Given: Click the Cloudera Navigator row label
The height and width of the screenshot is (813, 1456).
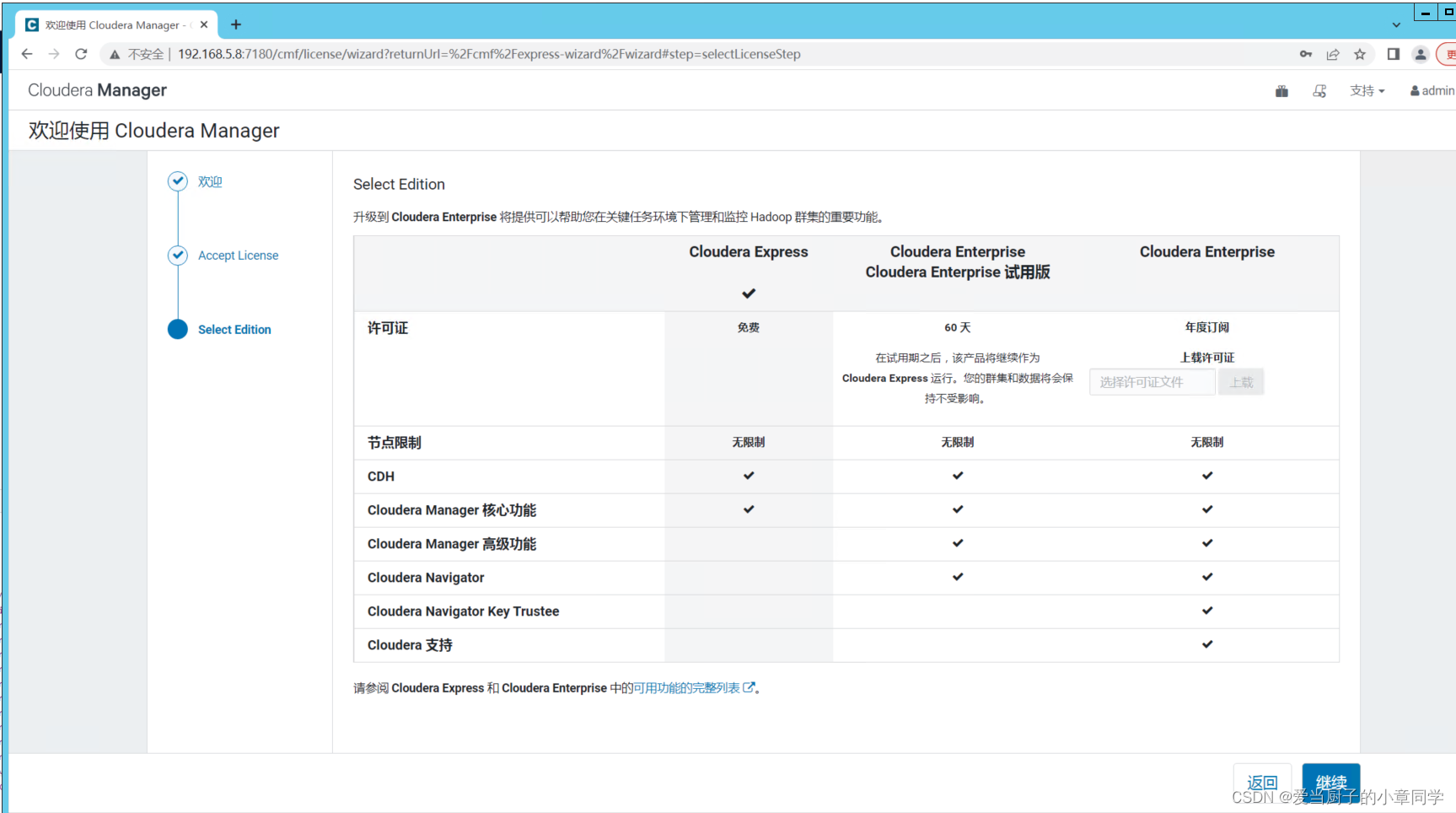Looking at the screenshot, I should [x=426, y=578].
